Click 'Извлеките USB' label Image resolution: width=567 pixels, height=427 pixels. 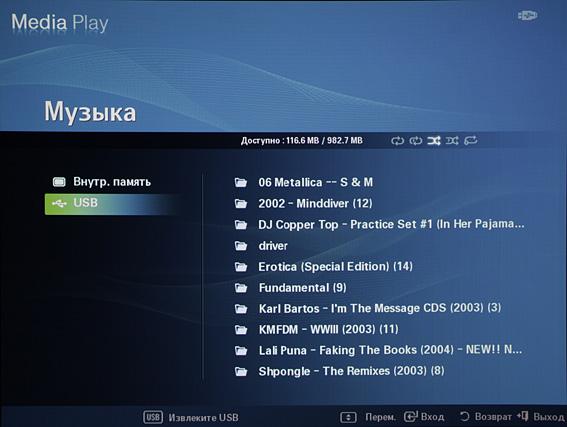click(204, 418)
